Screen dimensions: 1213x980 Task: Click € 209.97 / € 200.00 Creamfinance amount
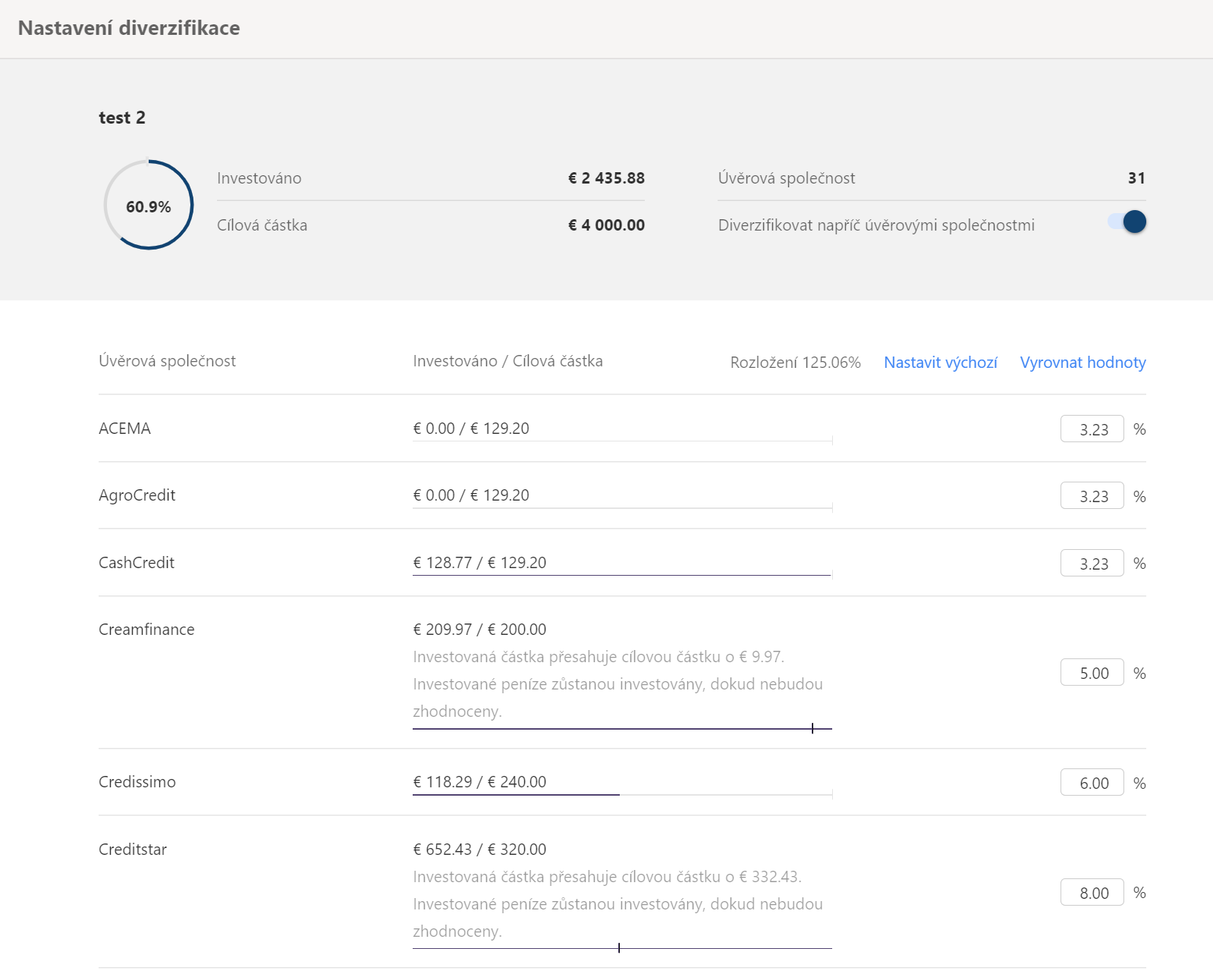click(x=479, y=630)
